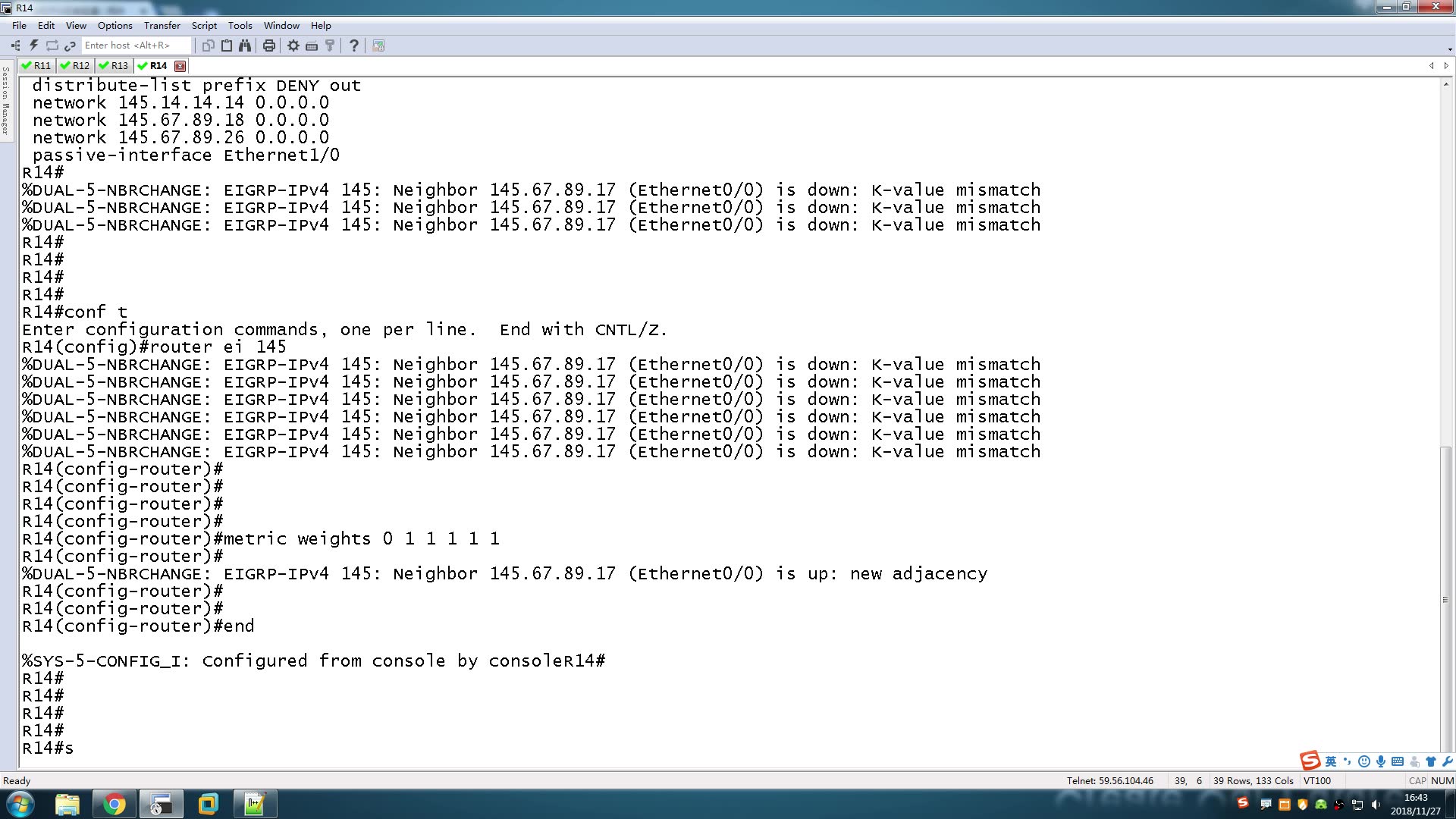
Task: Open Chrome from the taskbar
Action: [115, 805]
